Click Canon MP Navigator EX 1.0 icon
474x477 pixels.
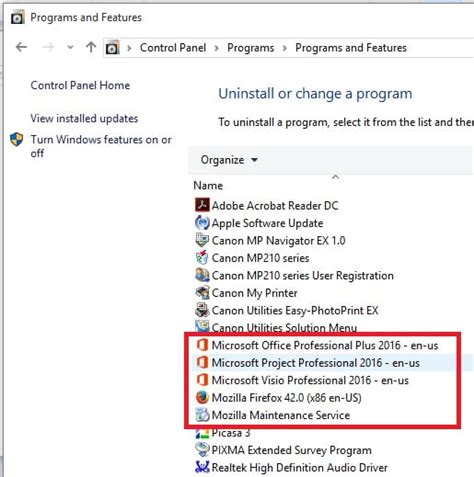pyautogui.click(x=202, y=240)
